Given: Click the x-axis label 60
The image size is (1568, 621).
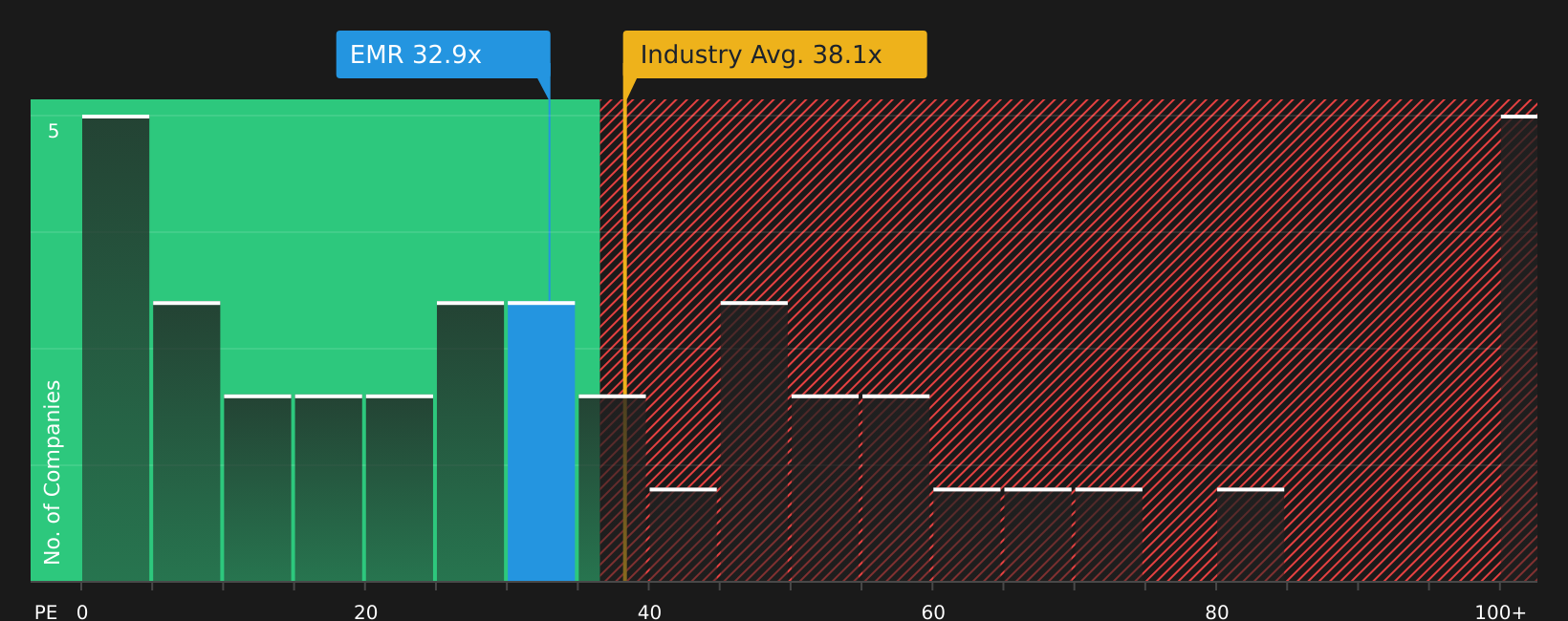Looking at the screenshot, I should pyautogui.click(x=933, y=612).
